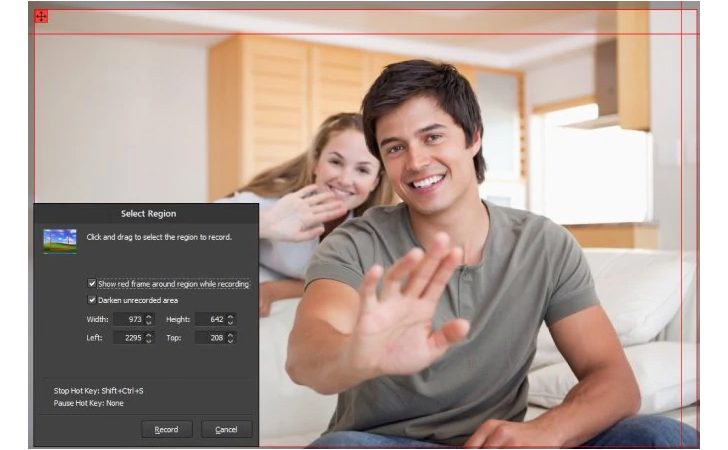728x450 pixels.
Task: Increase the Left value with up arrow
Action: tap(149, 335)
